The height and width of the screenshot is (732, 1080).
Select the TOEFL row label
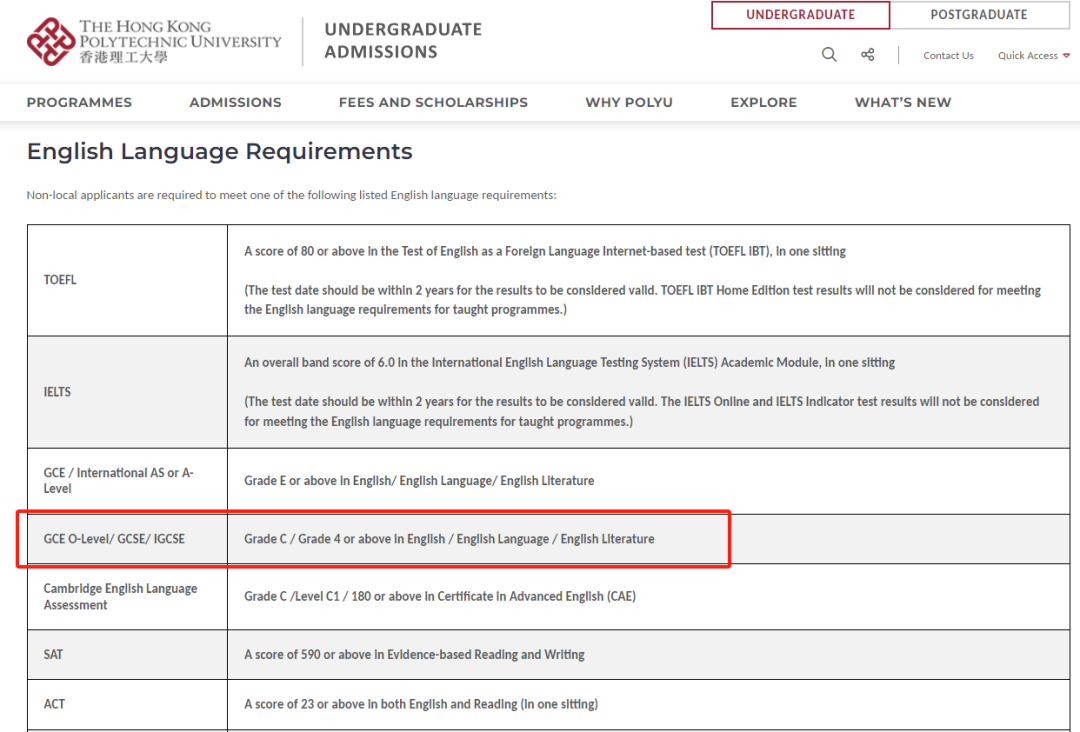click(x=60, y=280)
